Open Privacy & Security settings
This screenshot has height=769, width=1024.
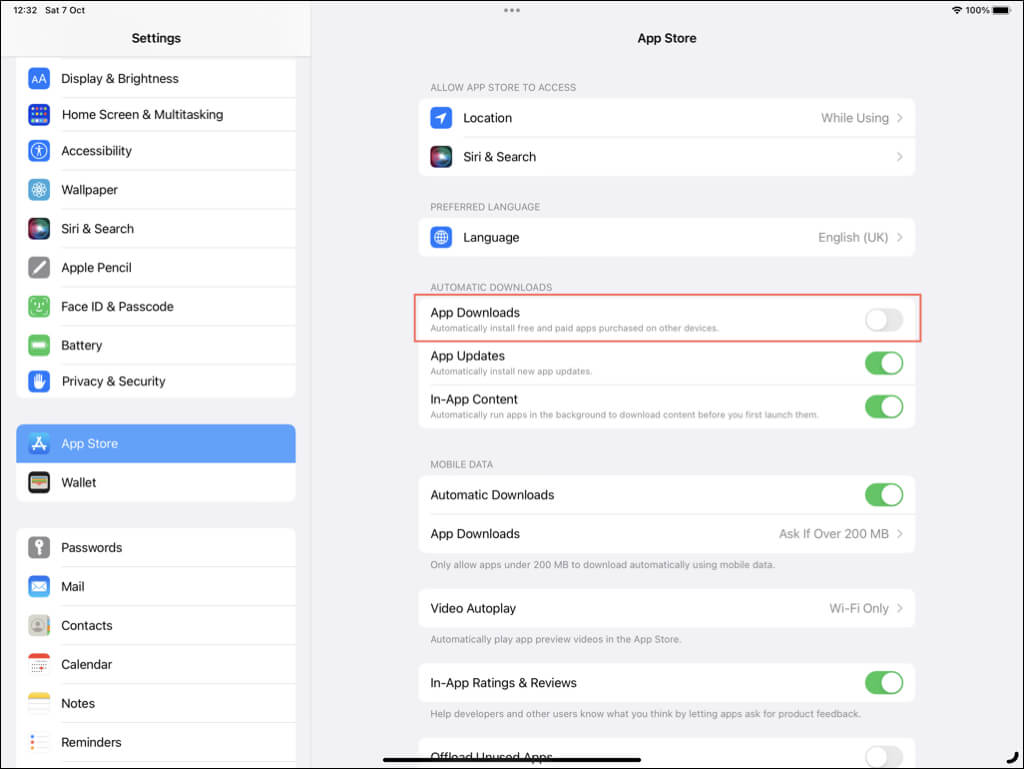click(155, 381)
